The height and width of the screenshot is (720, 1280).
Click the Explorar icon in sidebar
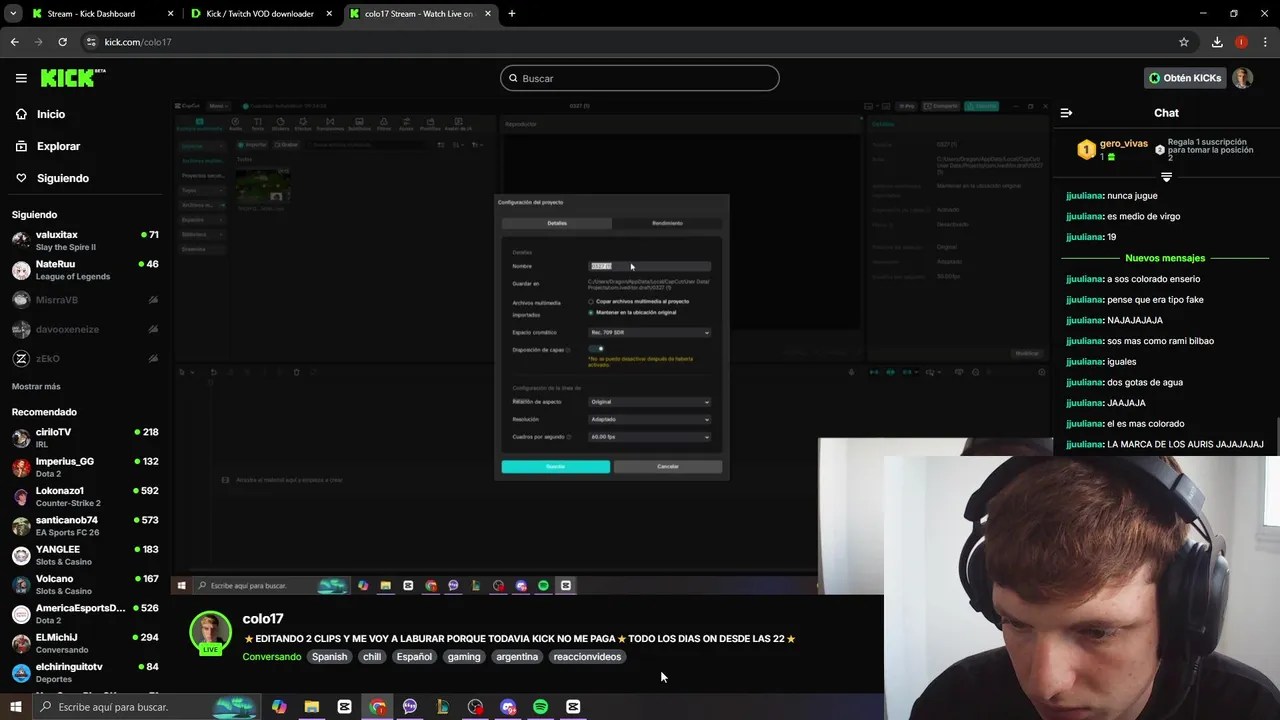[x=21, y=146]
